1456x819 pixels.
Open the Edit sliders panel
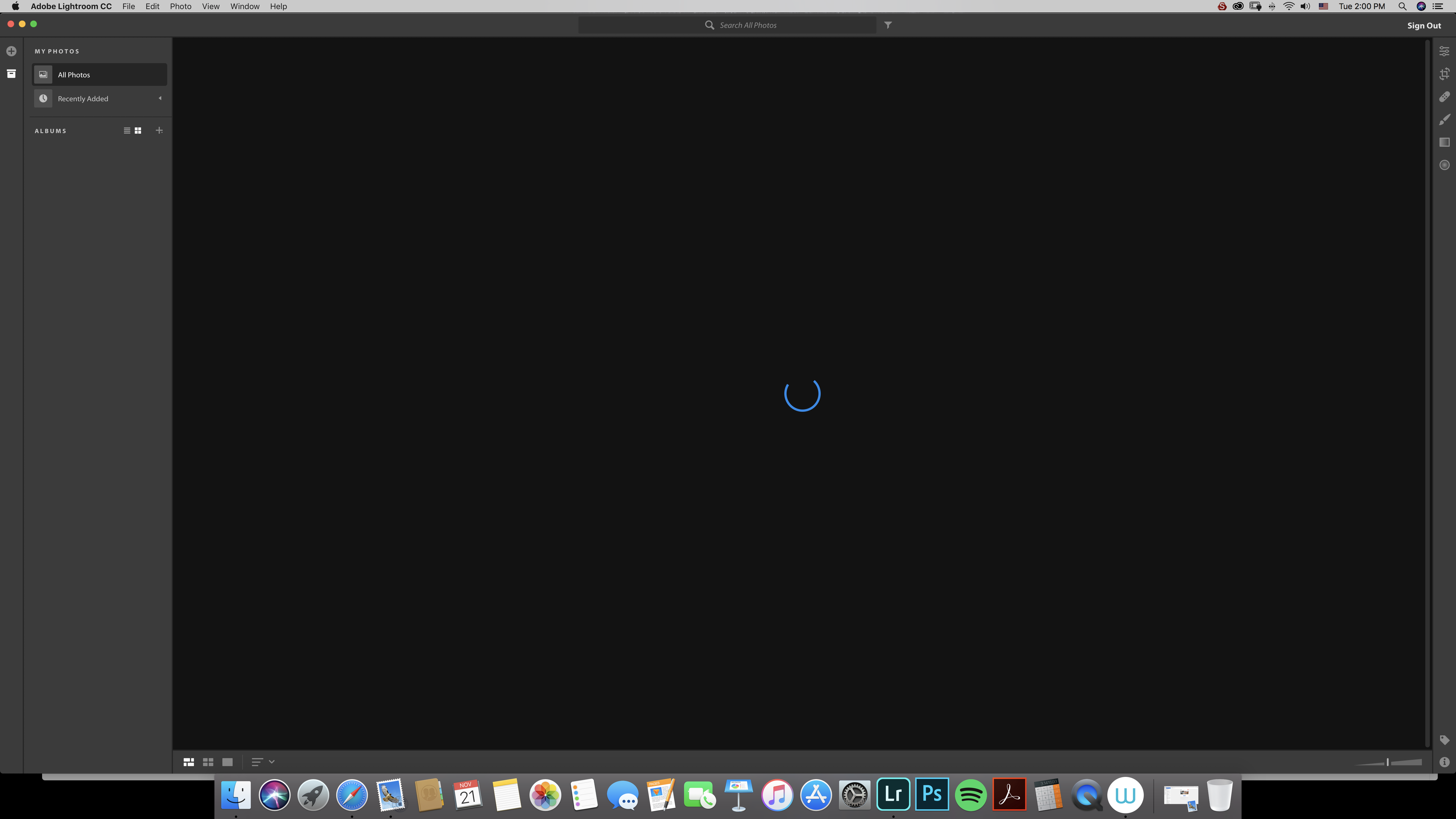click(x=1444, y=51)
